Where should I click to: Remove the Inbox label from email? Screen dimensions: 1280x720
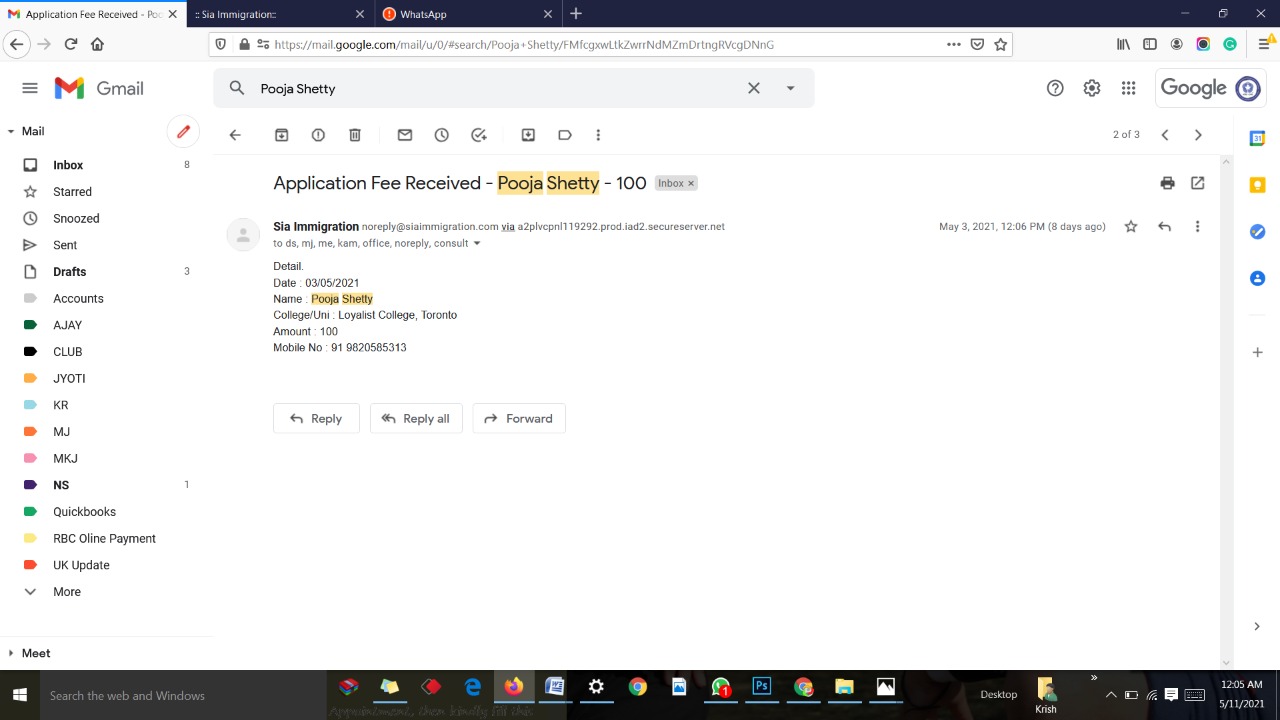[x=690, y=184]
